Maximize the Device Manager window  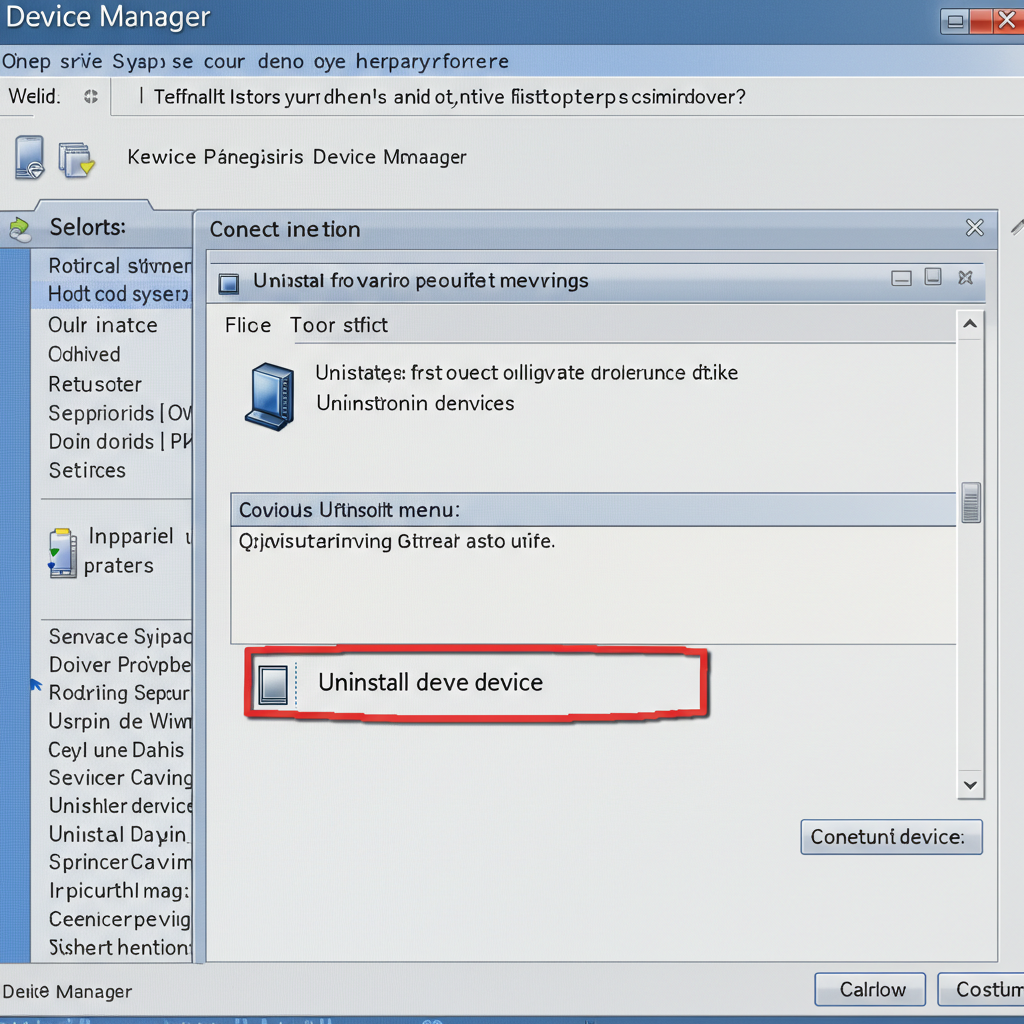point(955,22)
